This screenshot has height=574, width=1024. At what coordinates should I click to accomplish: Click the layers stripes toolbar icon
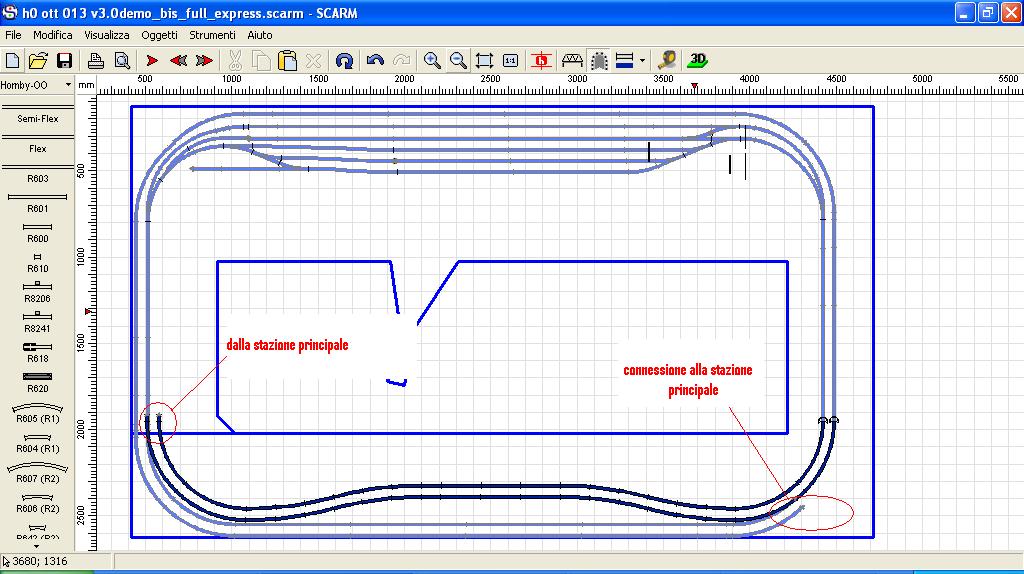click(624, 61)
